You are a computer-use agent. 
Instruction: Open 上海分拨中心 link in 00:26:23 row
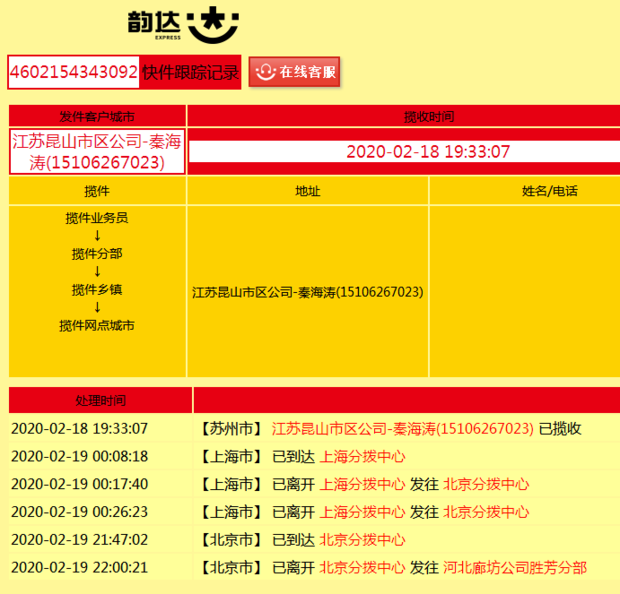(362, 512)
